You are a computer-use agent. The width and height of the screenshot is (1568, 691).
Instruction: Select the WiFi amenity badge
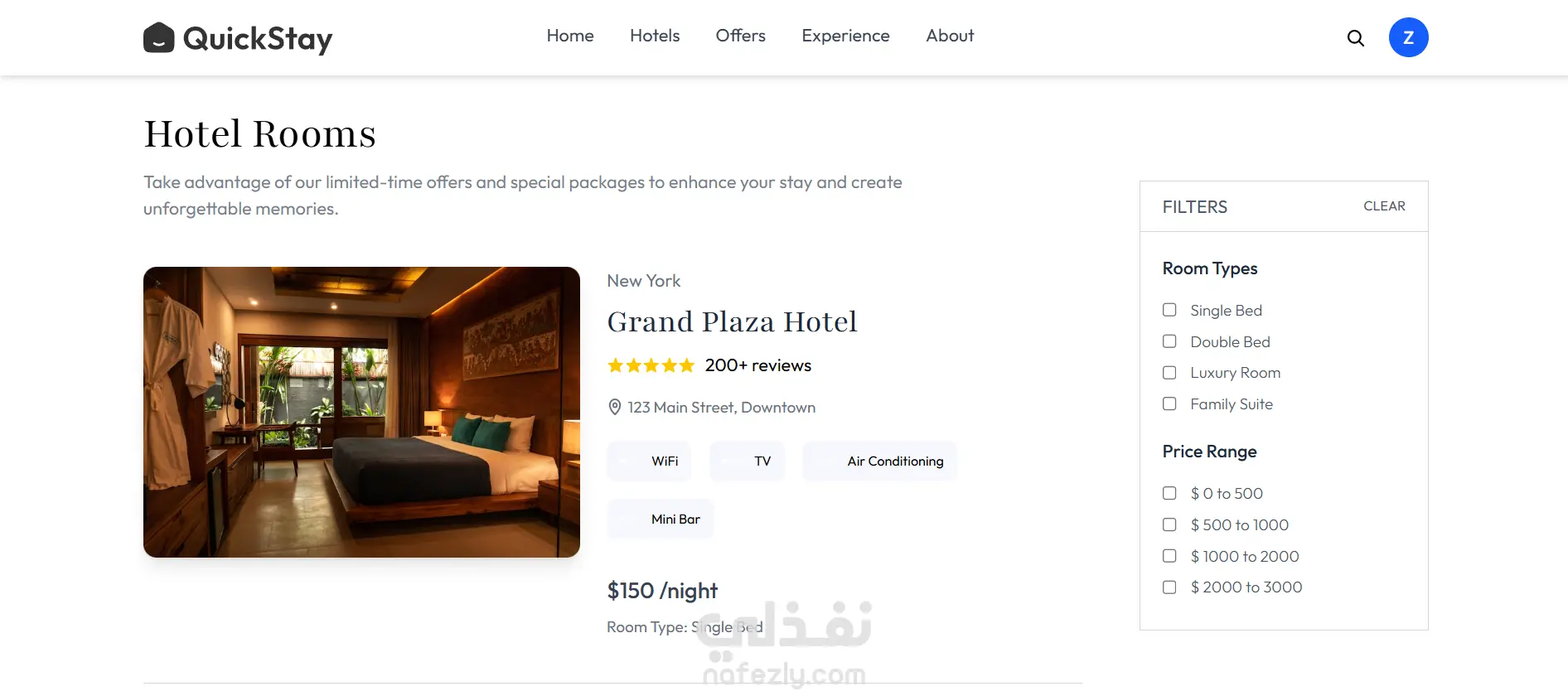pos(649,461)
